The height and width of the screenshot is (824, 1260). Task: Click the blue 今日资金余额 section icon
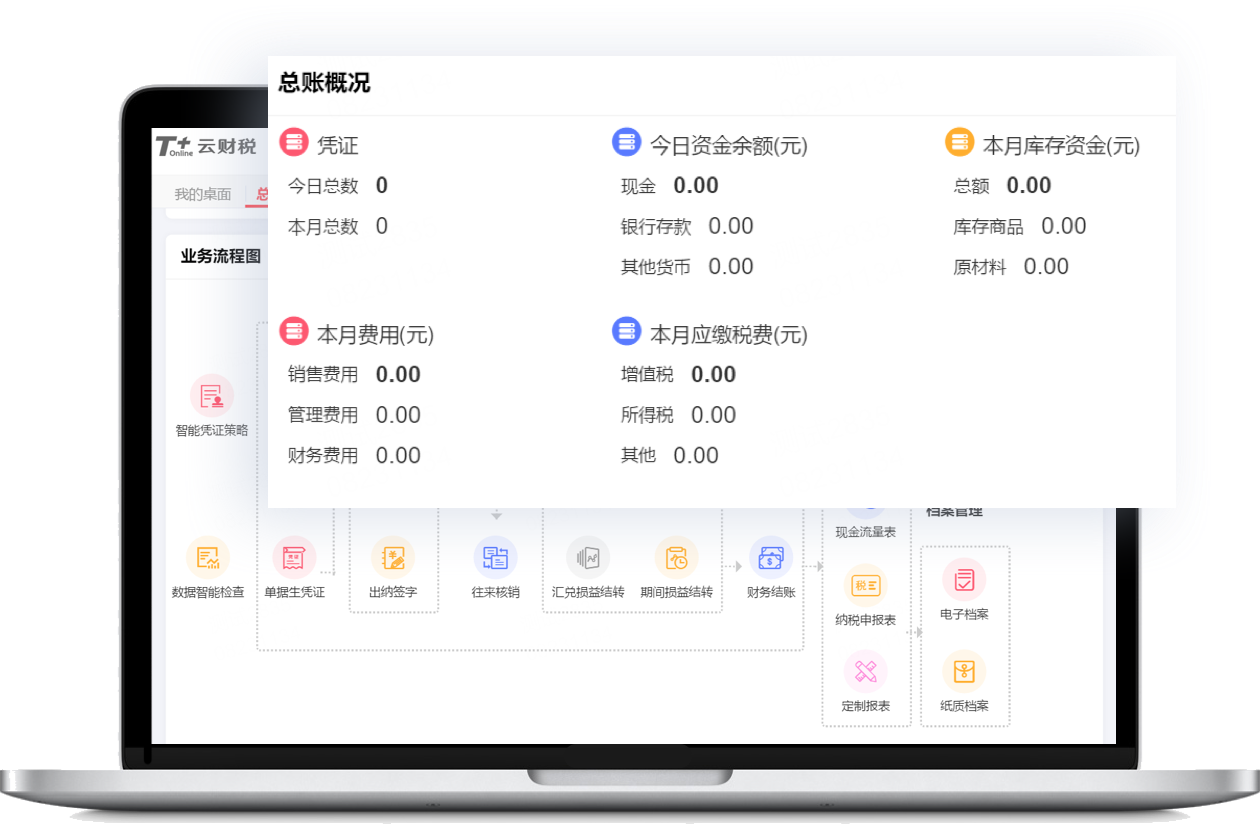pos(626,143)
